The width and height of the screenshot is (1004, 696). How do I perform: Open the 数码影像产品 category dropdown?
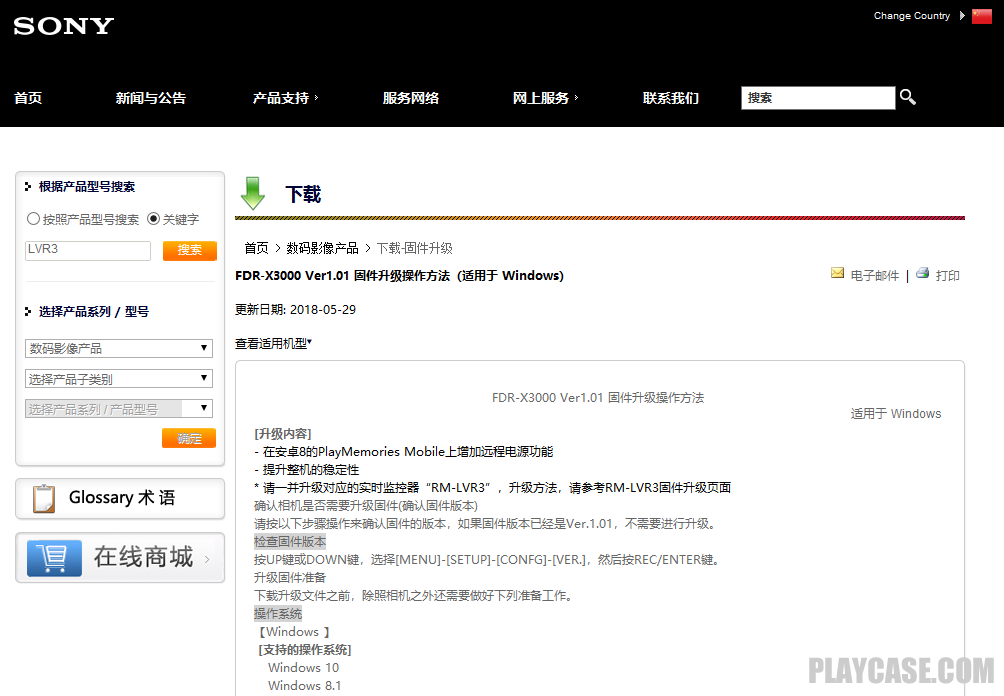(x=119, y=348)
